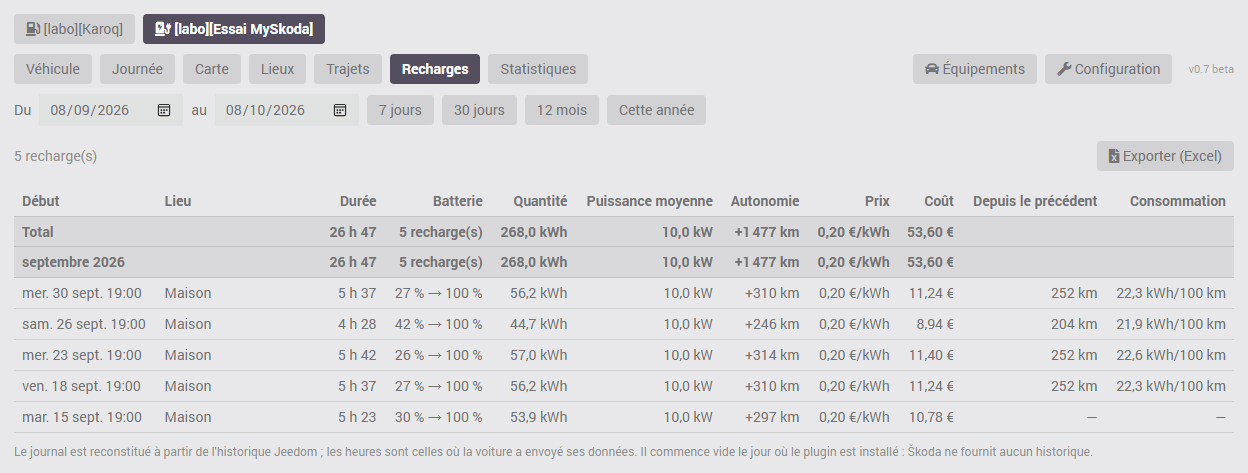The width and height of the screenshot is (1248, 473).
Task: Click the 57,0 kWh quantity cell
Action: tap(539, 355)
